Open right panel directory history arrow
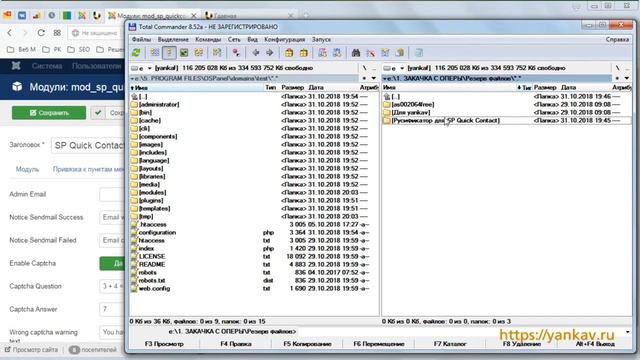Image resolution: width=640 pixels, height=360 pixels. coord(627,78)
